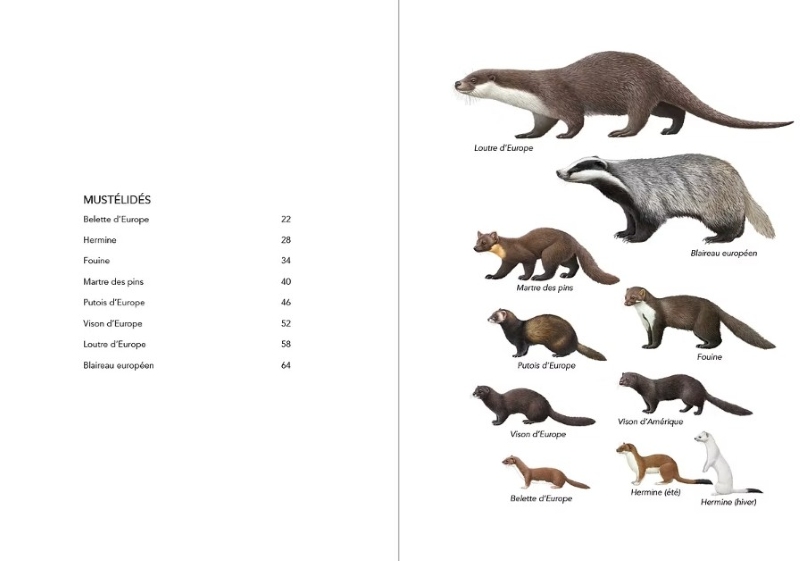Click the white winter stoat illustration
This screenshot has width=800, height=561.
click(727, 463)
